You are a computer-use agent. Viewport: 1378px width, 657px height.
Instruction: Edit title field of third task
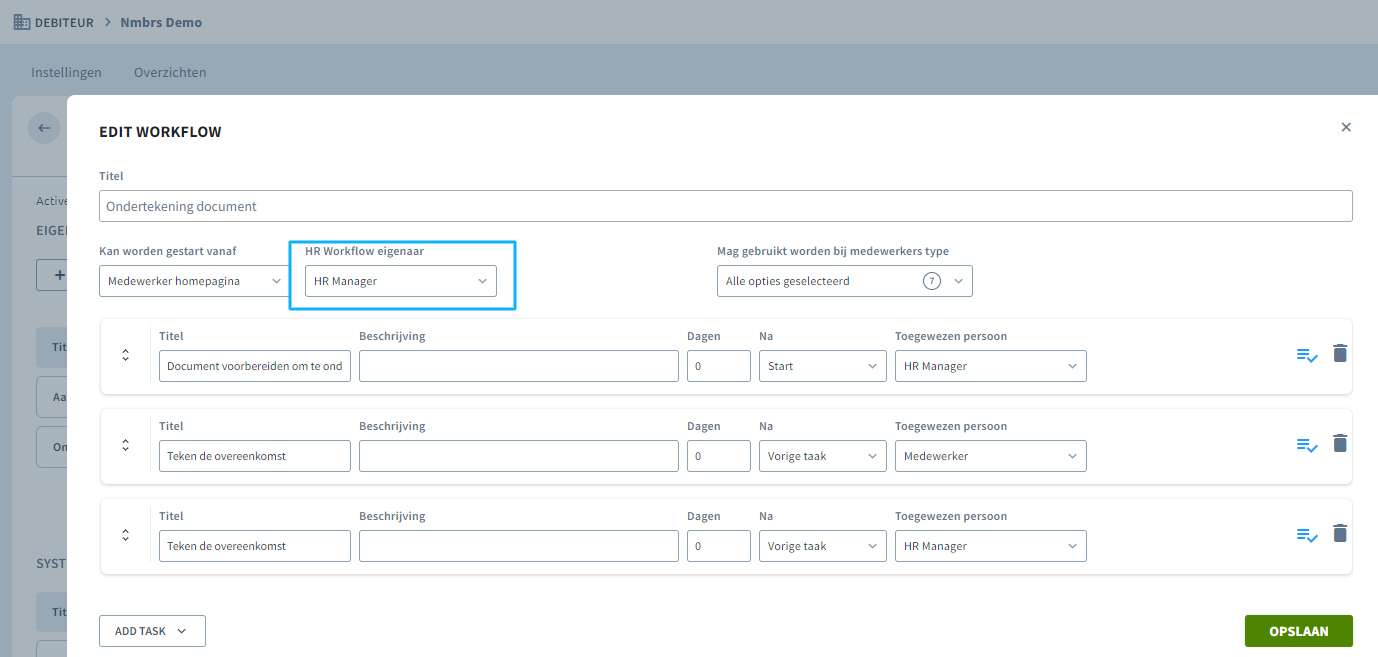click(255, 546)
